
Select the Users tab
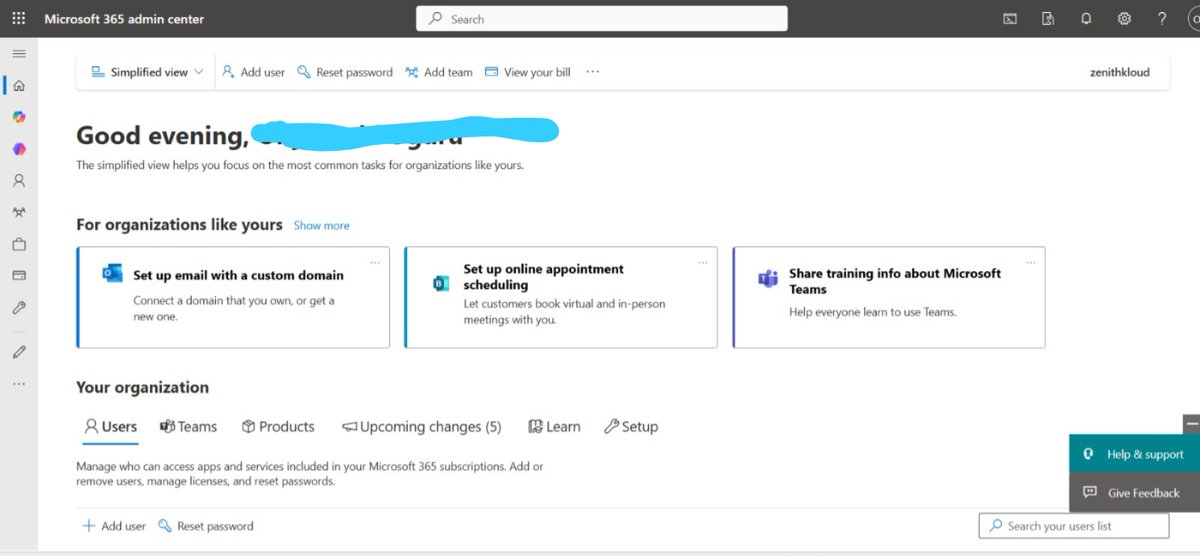click(x=110, y=427)
